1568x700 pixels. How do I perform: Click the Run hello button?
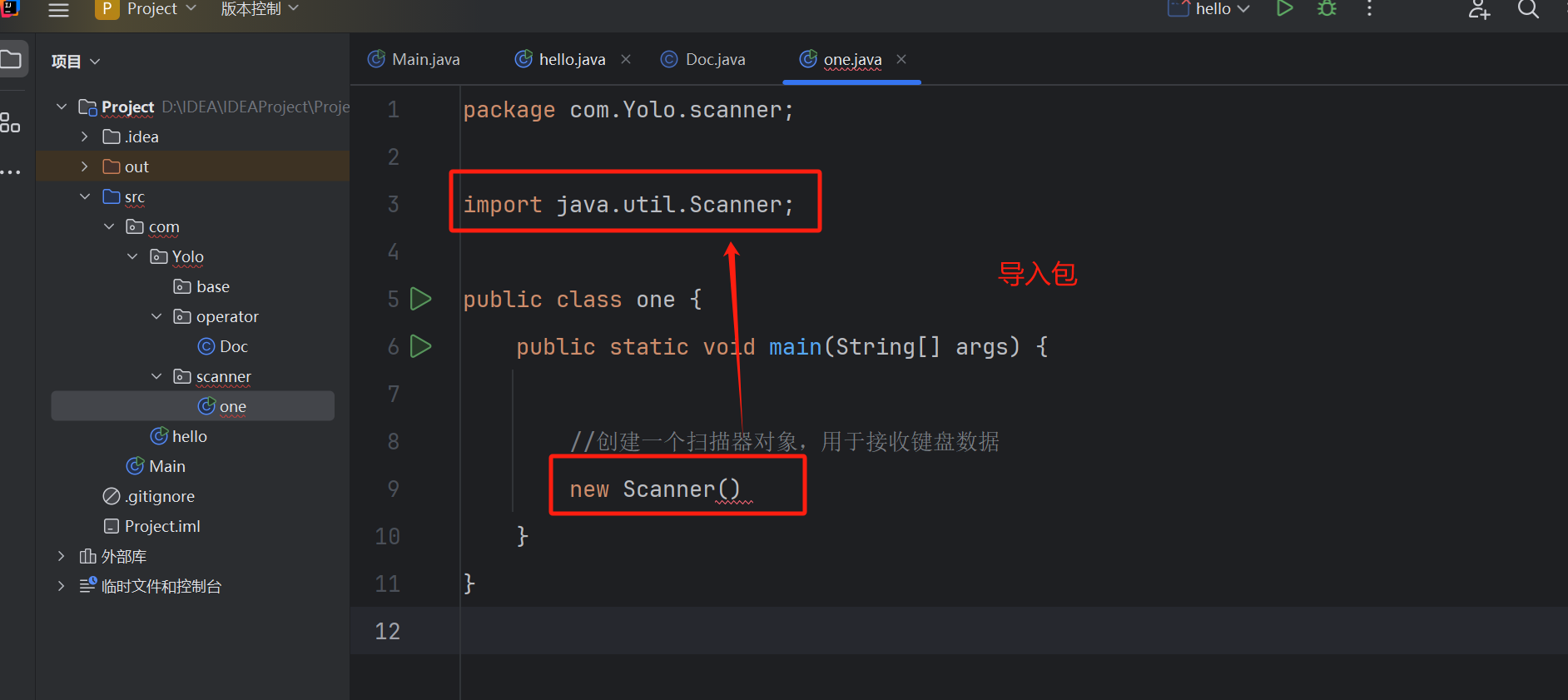tap(1284, 9)
